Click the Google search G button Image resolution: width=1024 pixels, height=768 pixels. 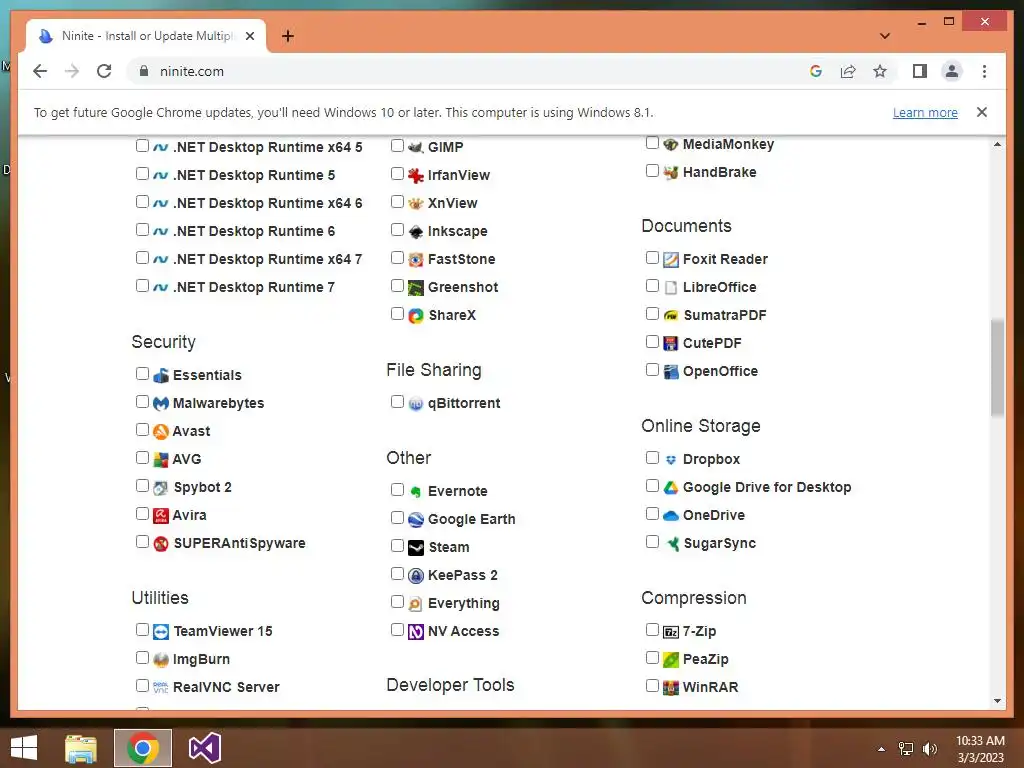click(816, 71)
